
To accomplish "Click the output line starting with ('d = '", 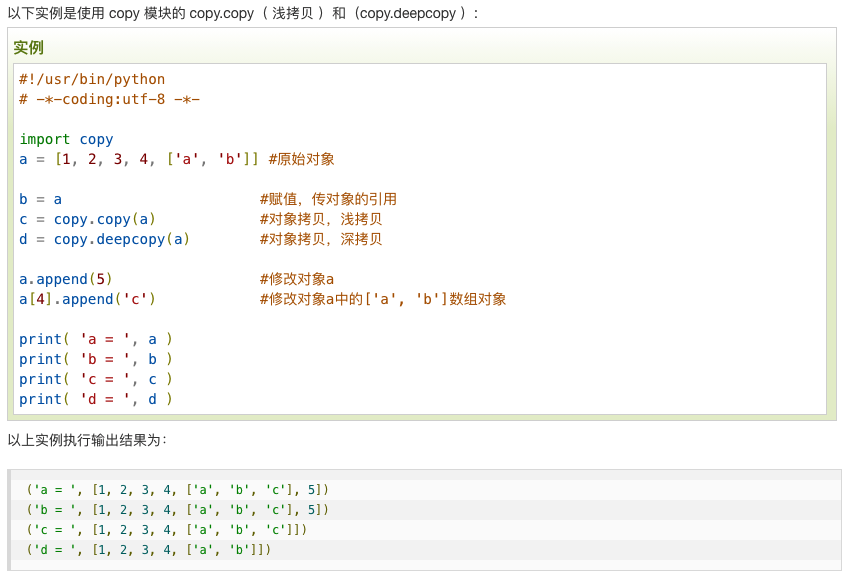I will tap(149, 550).
